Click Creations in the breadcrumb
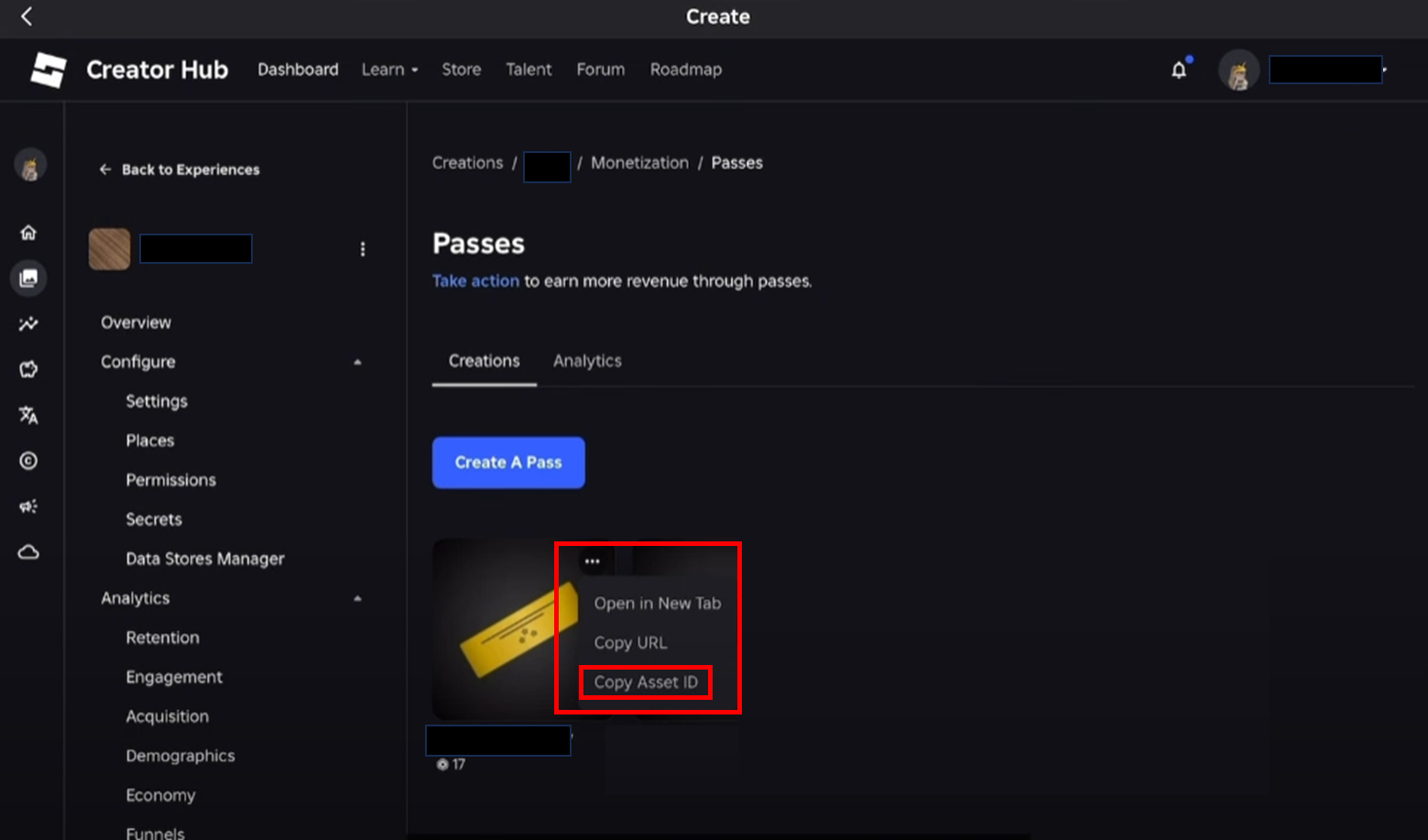 point(467,163)
